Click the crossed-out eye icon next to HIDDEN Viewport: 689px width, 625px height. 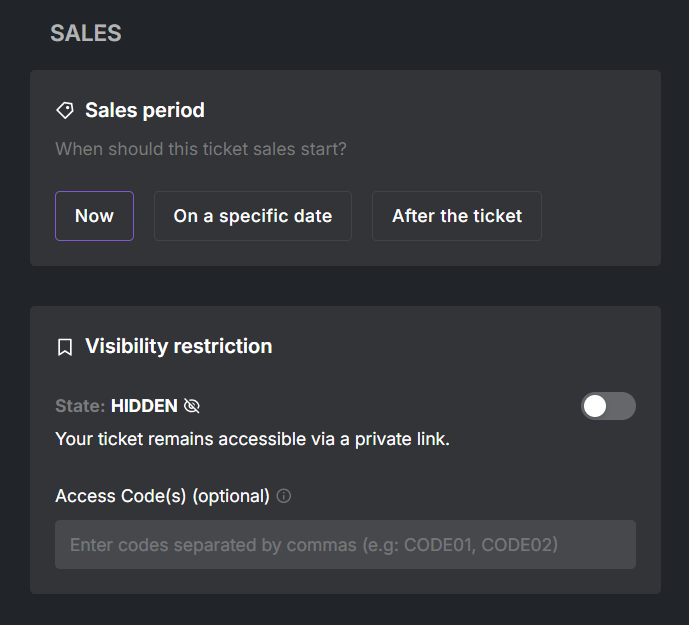click(192, 406)
